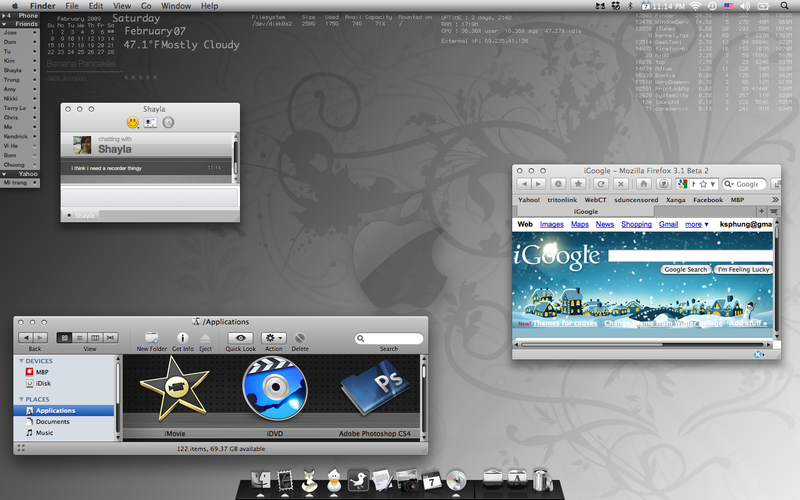
Task: Show more bookmarks with the chevron
Action: point(775,200)
